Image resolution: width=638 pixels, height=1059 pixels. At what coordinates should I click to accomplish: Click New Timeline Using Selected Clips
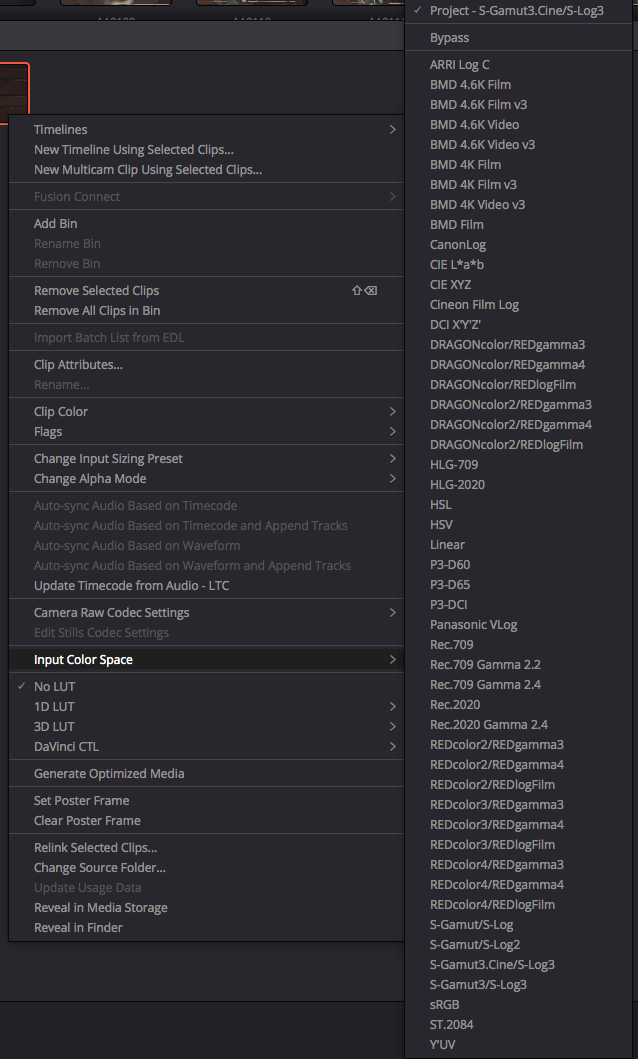pos(133,150)
